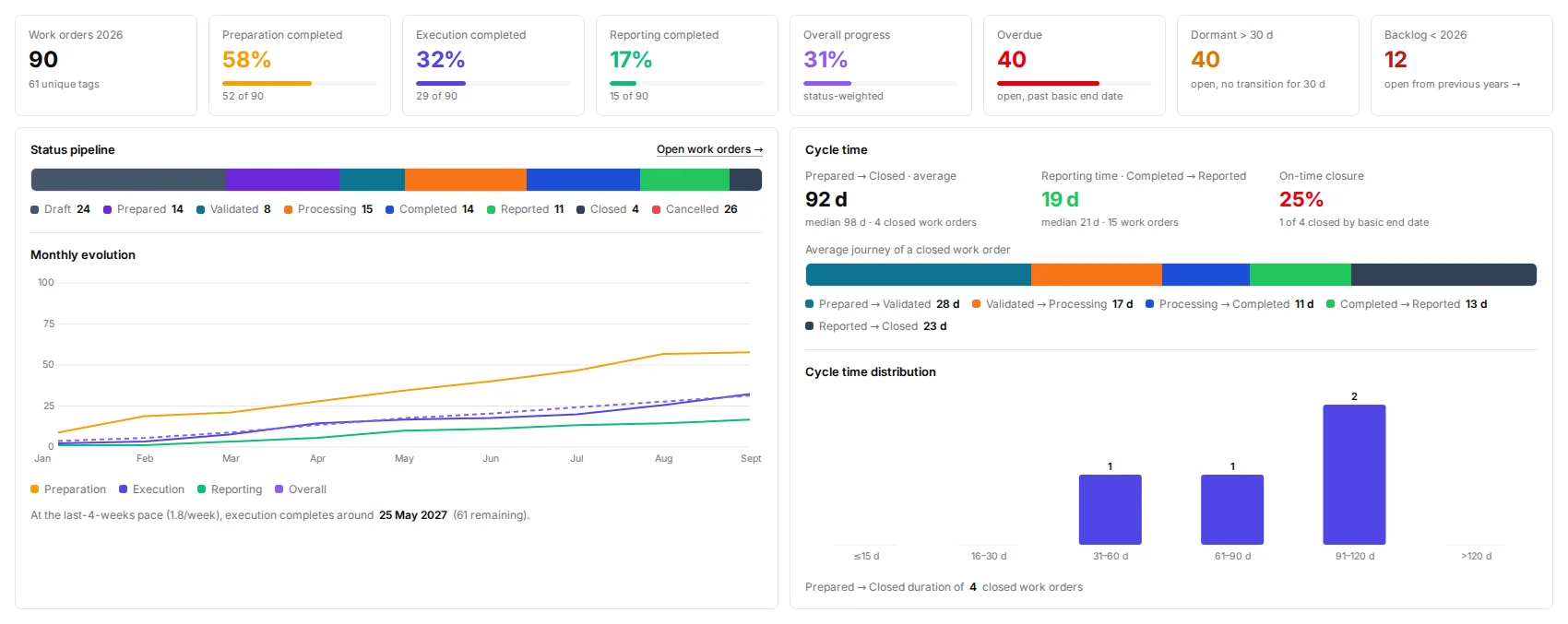This screenshot has width=1568, height=624.
Task: Click the blue Completed pipeline segment
Action: (583, 180)
